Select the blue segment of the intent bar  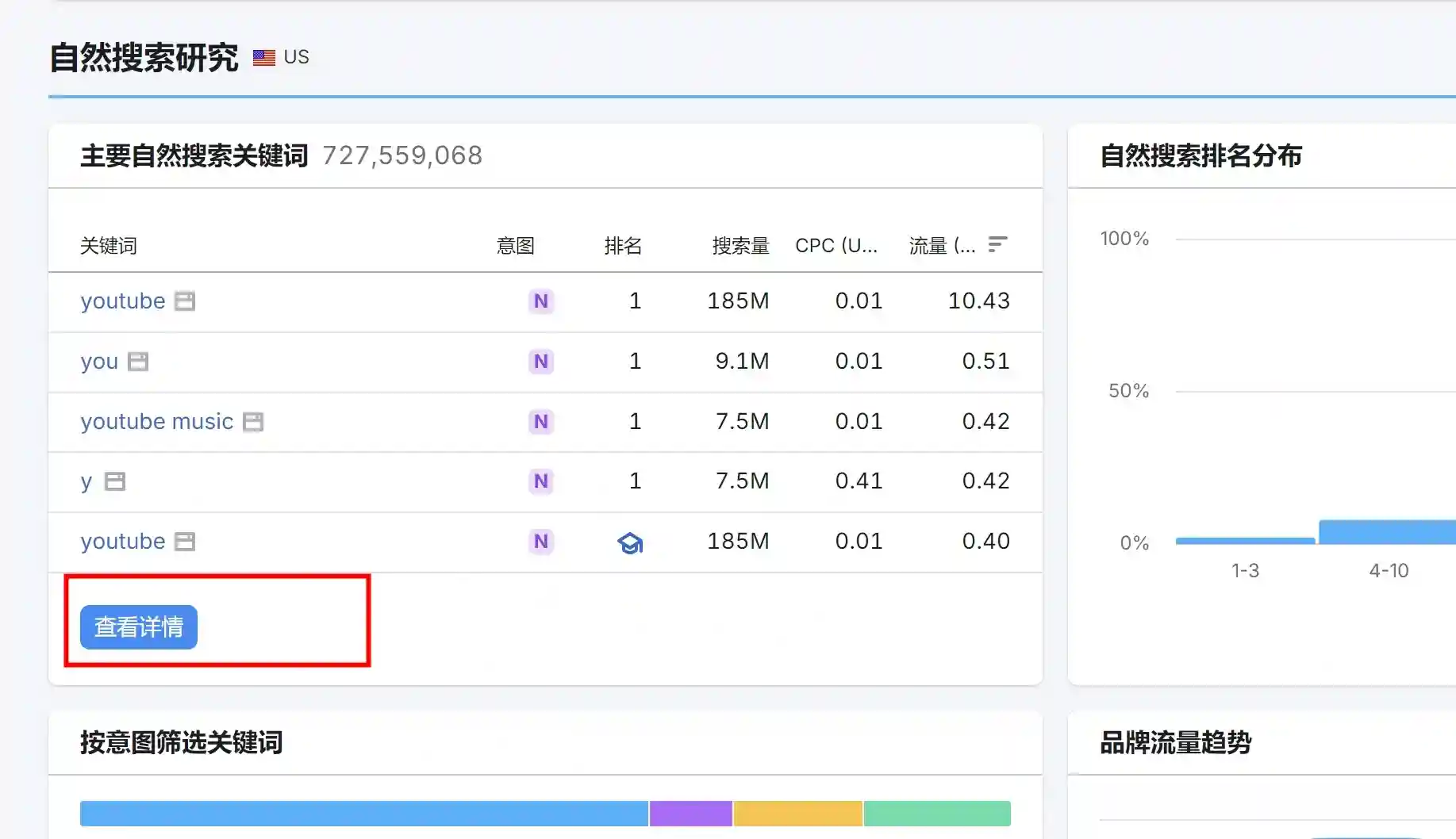pos(363,814)
